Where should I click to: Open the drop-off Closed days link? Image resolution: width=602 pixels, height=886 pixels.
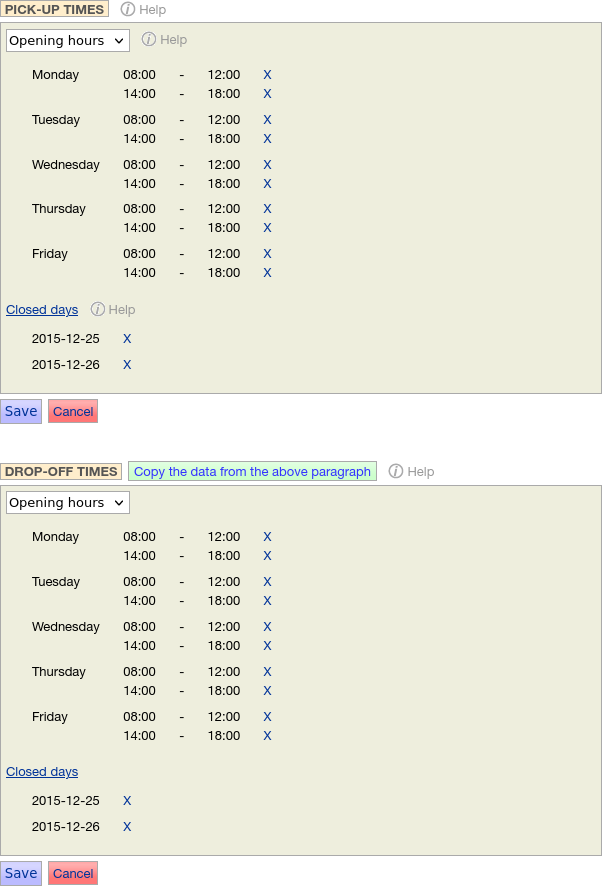[x=42, y=772]
